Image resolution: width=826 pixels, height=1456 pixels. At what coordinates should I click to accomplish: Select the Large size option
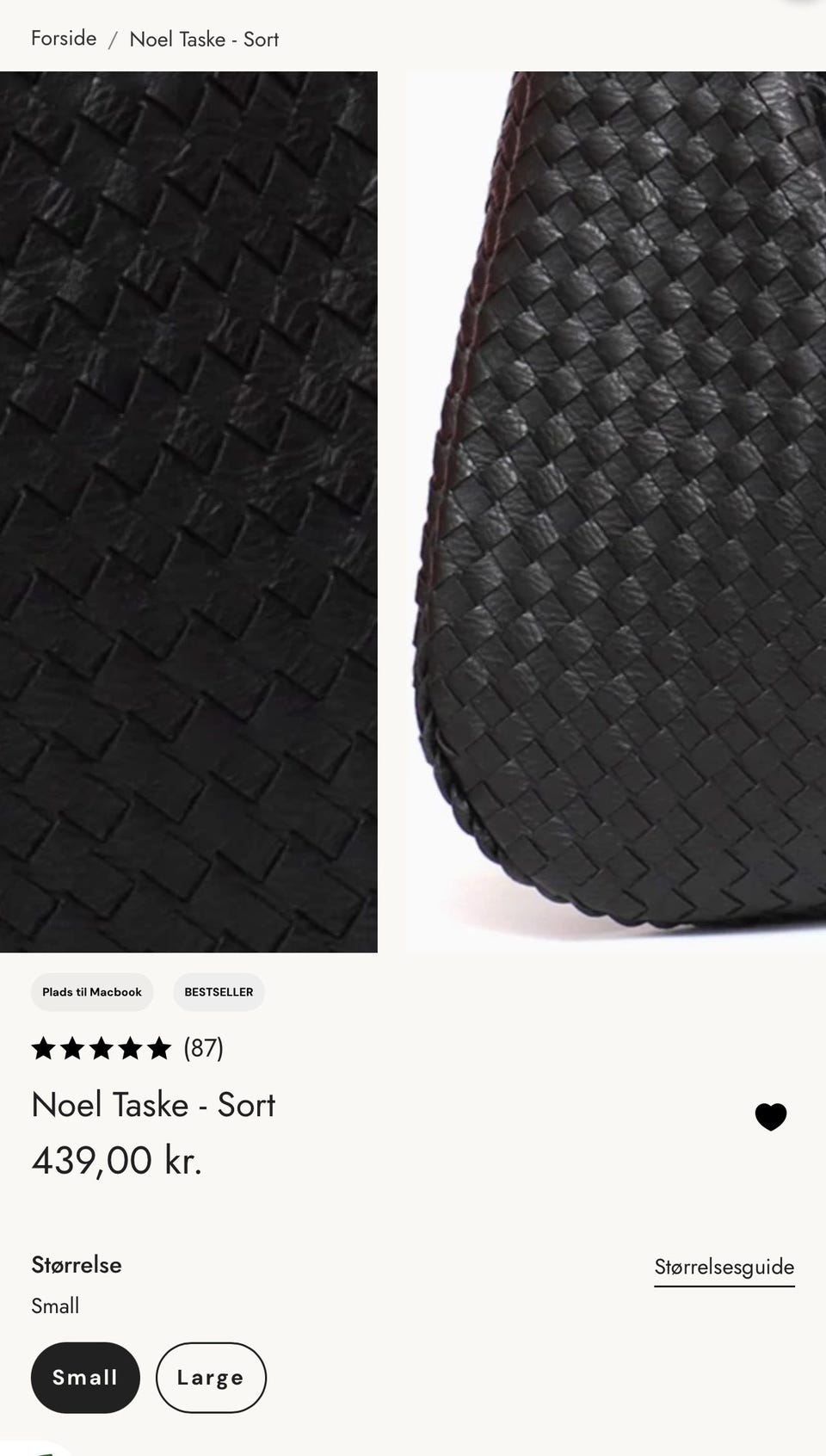[x=211, y=1378]
